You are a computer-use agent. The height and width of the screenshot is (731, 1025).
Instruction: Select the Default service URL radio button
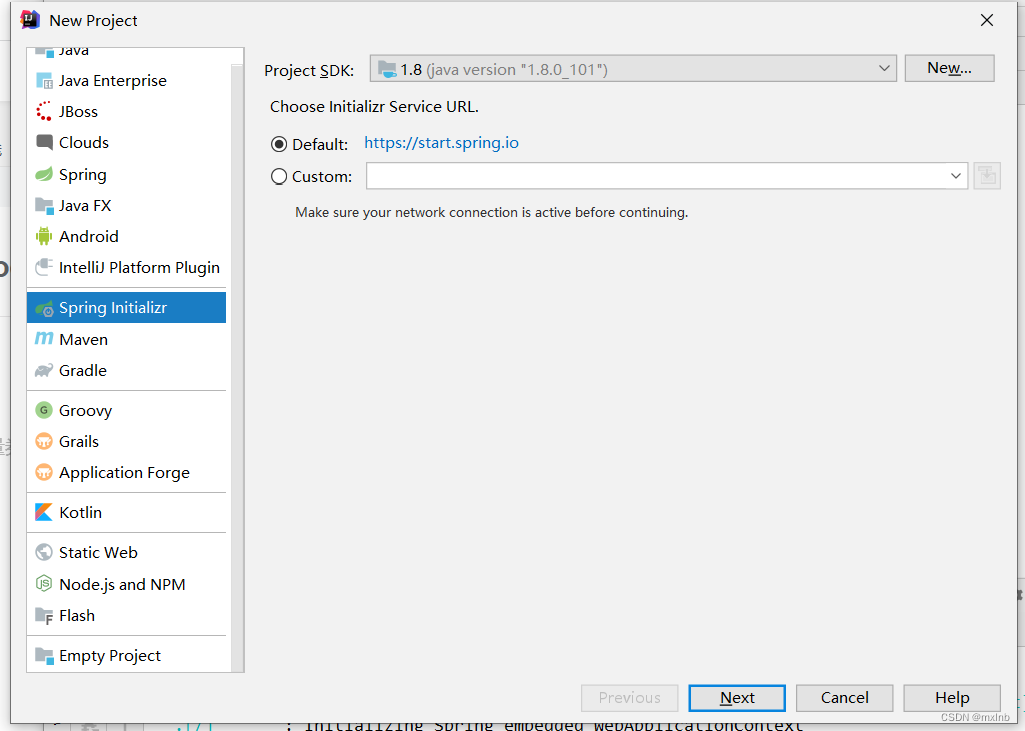(x=279, y=144)
